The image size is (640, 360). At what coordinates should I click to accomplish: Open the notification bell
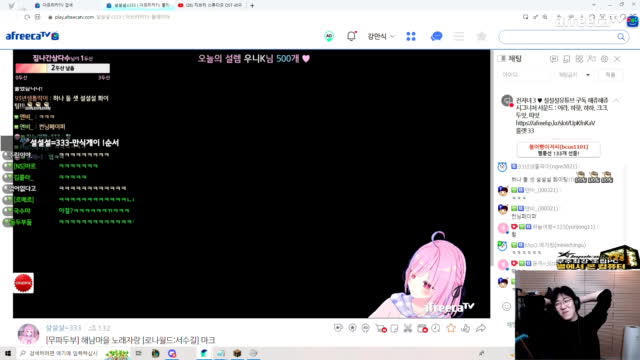point(351,36)
